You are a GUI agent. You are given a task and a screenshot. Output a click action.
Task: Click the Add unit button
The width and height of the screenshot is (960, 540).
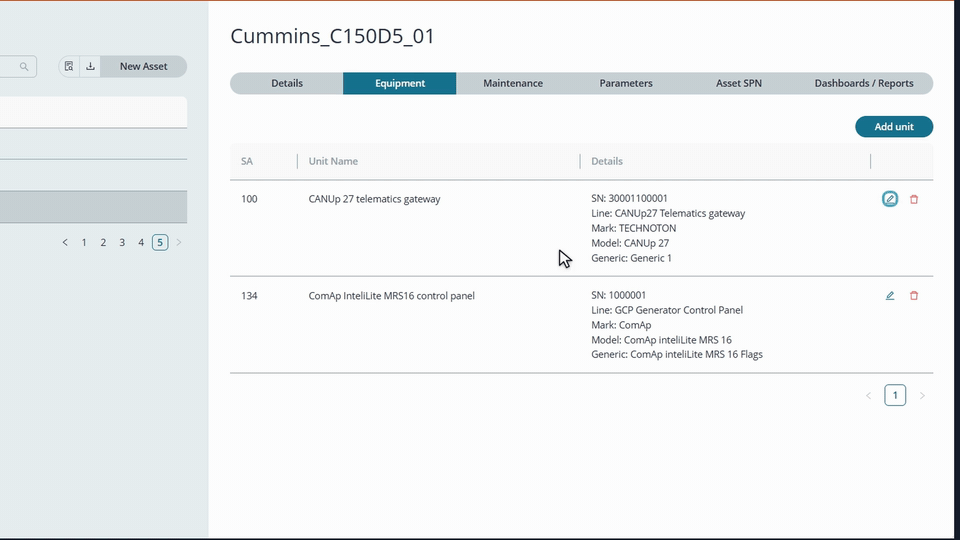[894, 127]
